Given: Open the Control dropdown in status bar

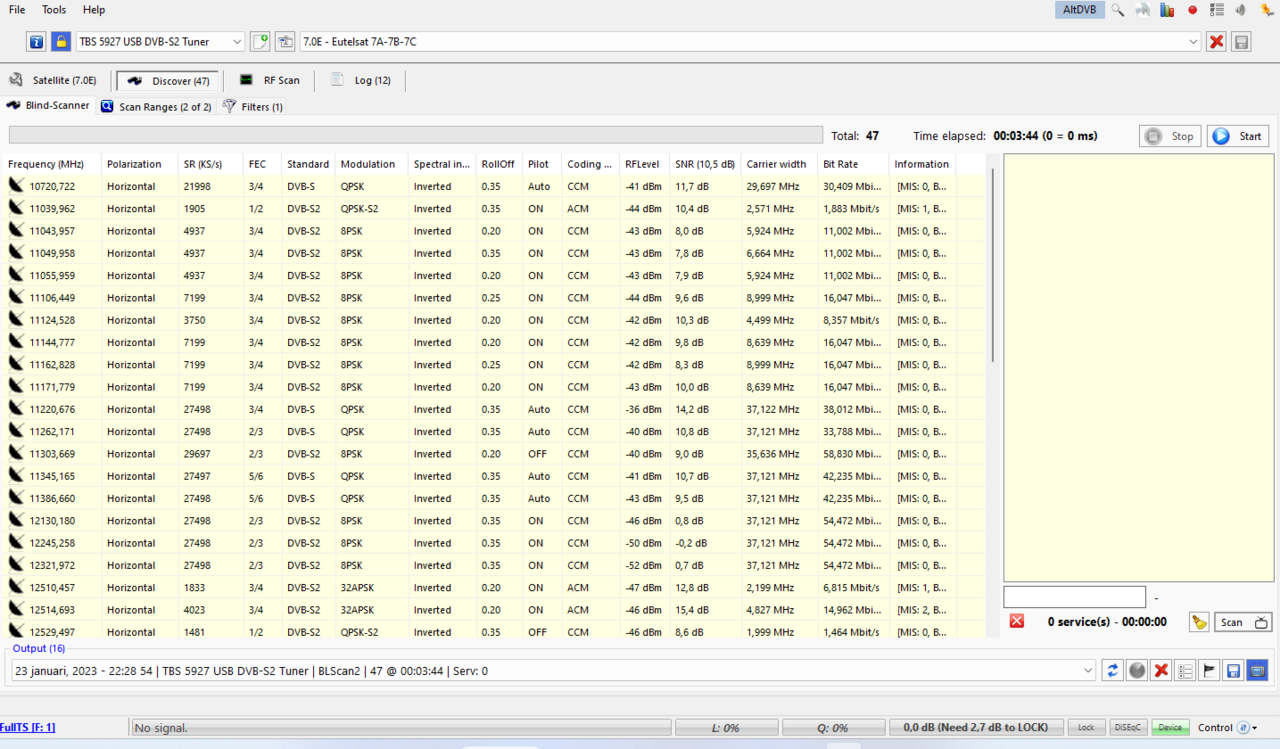Looking at the screenshot, I should [x=1254, y=728].
